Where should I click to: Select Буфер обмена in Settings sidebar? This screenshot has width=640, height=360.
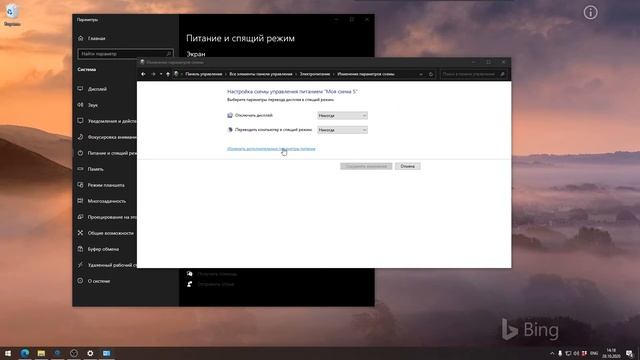[103, 249]
